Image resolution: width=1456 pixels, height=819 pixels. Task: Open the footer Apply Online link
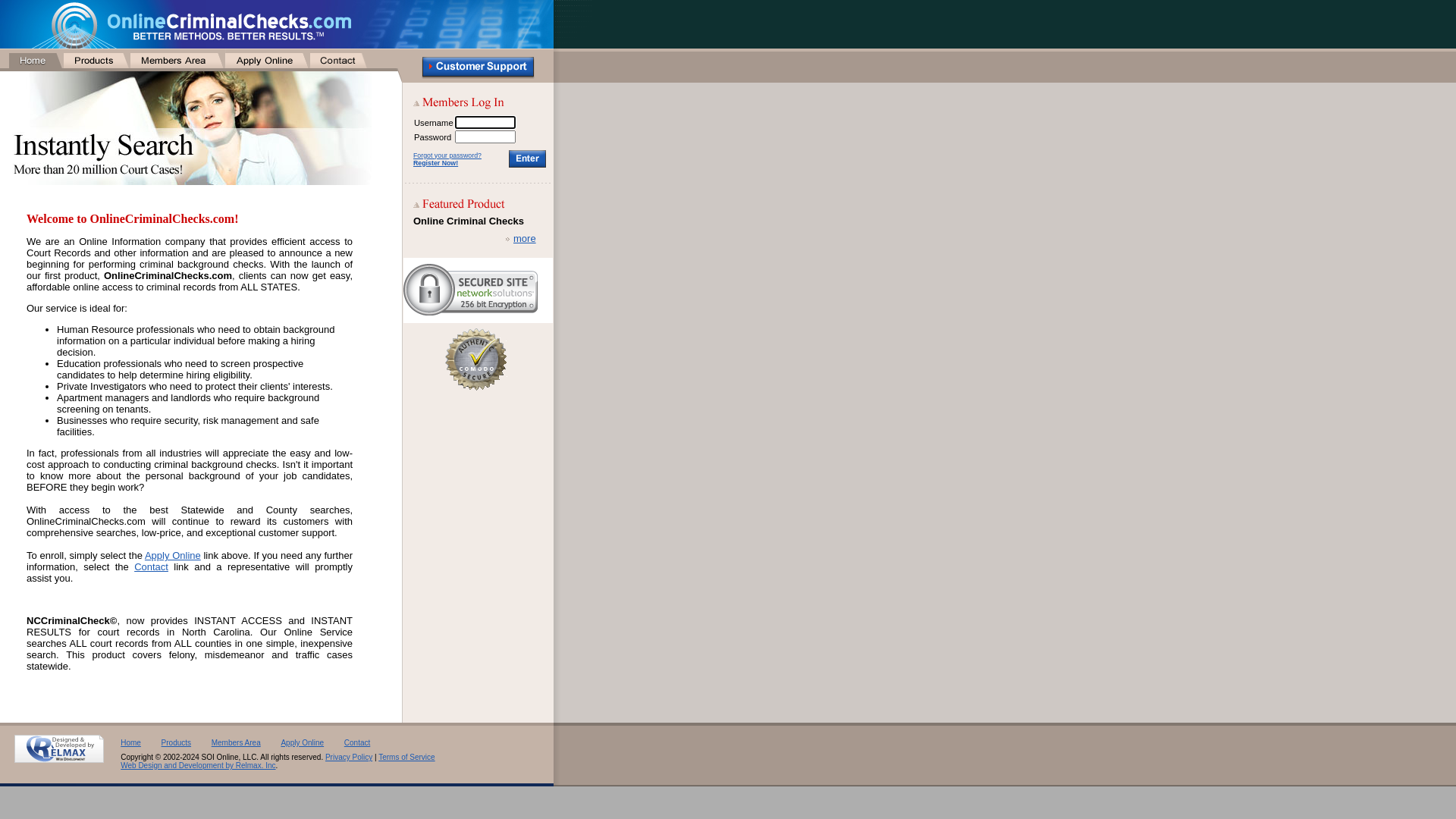pyautogui.click(x=302, y=743)
